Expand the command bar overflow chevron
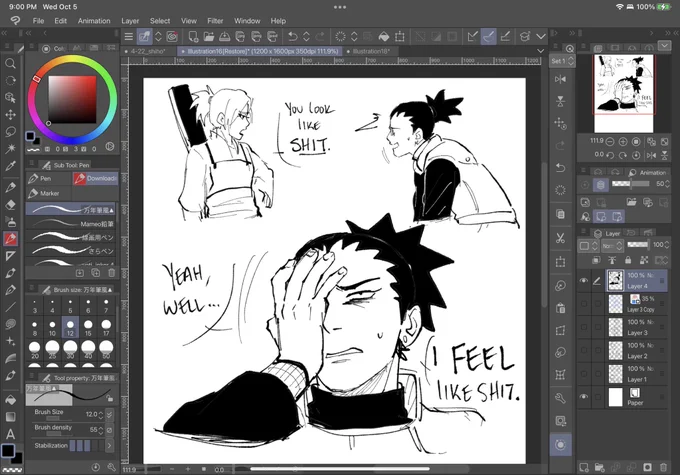Viewport: 680px width, 475px height. point(540,36)
